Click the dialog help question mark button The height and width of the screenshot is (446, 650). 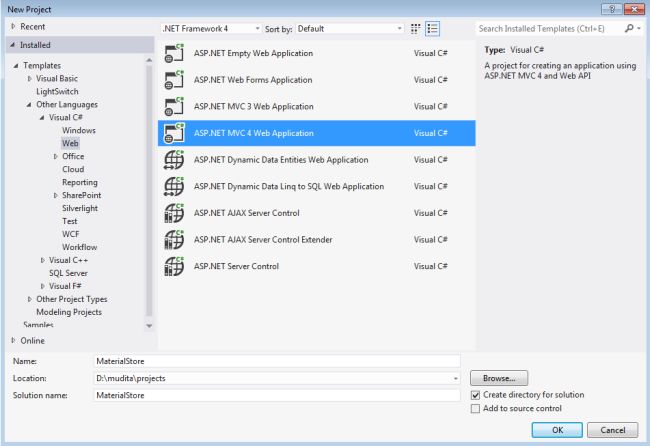[611, 9]
